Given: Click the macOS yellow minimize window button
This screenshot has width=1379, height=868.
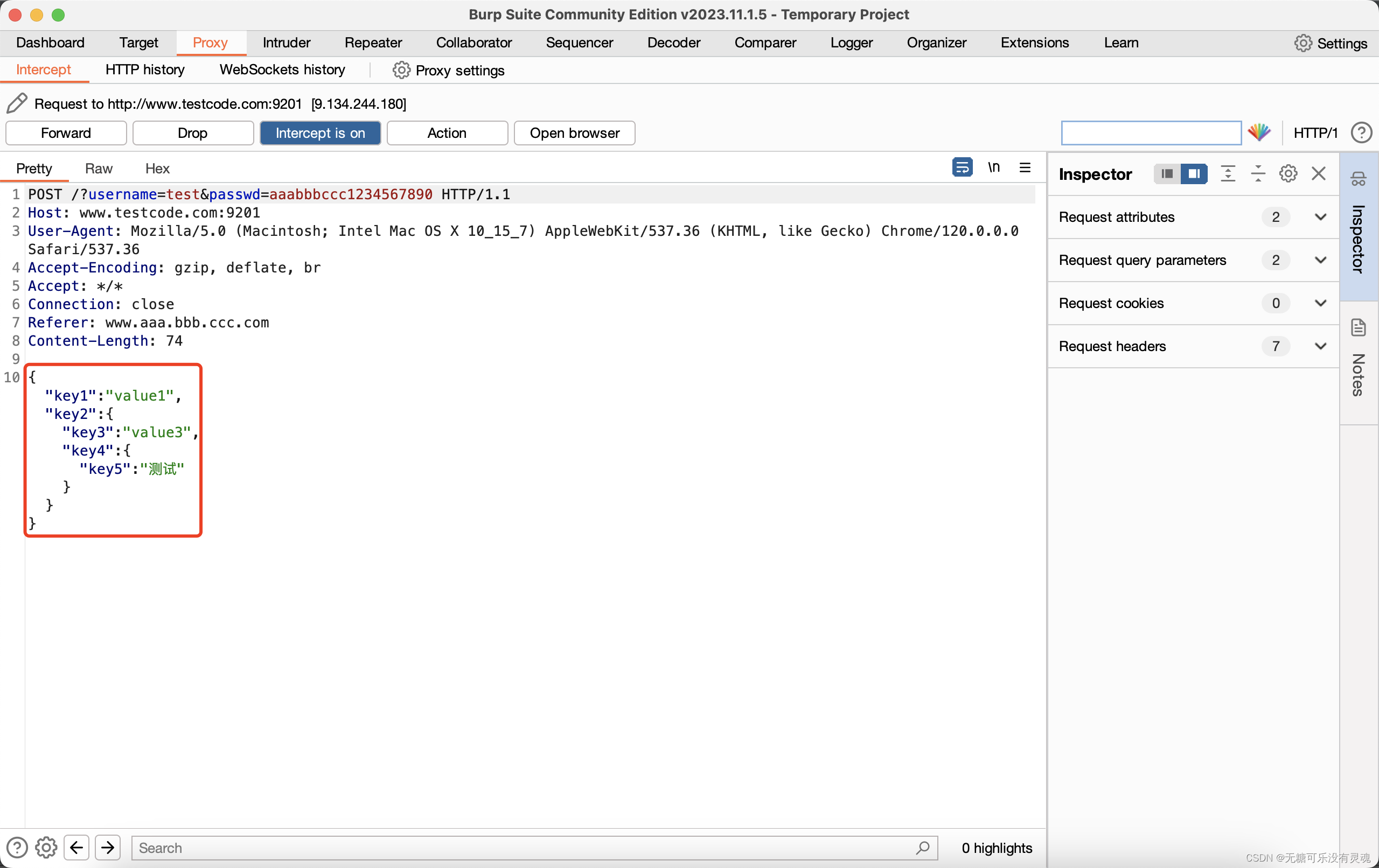Looking at the screenshot, I should tap(37, 15).
